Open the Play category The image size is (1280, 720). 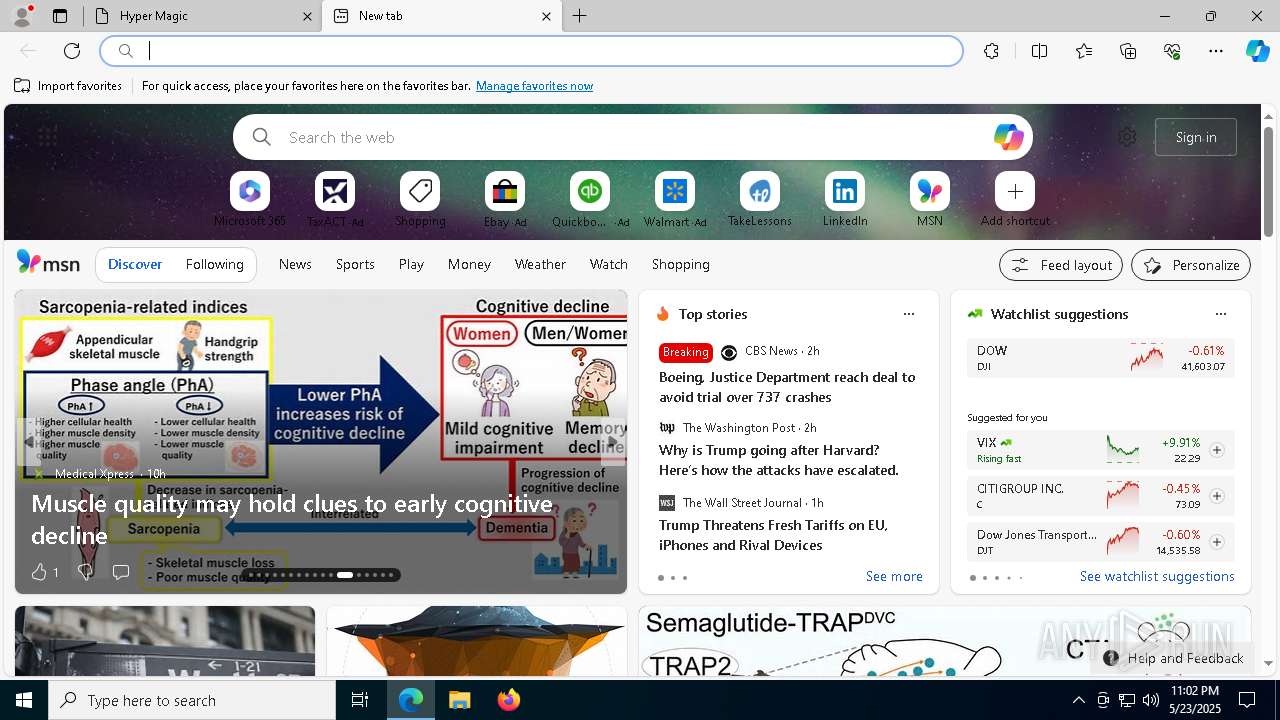(x=411, y=264)
